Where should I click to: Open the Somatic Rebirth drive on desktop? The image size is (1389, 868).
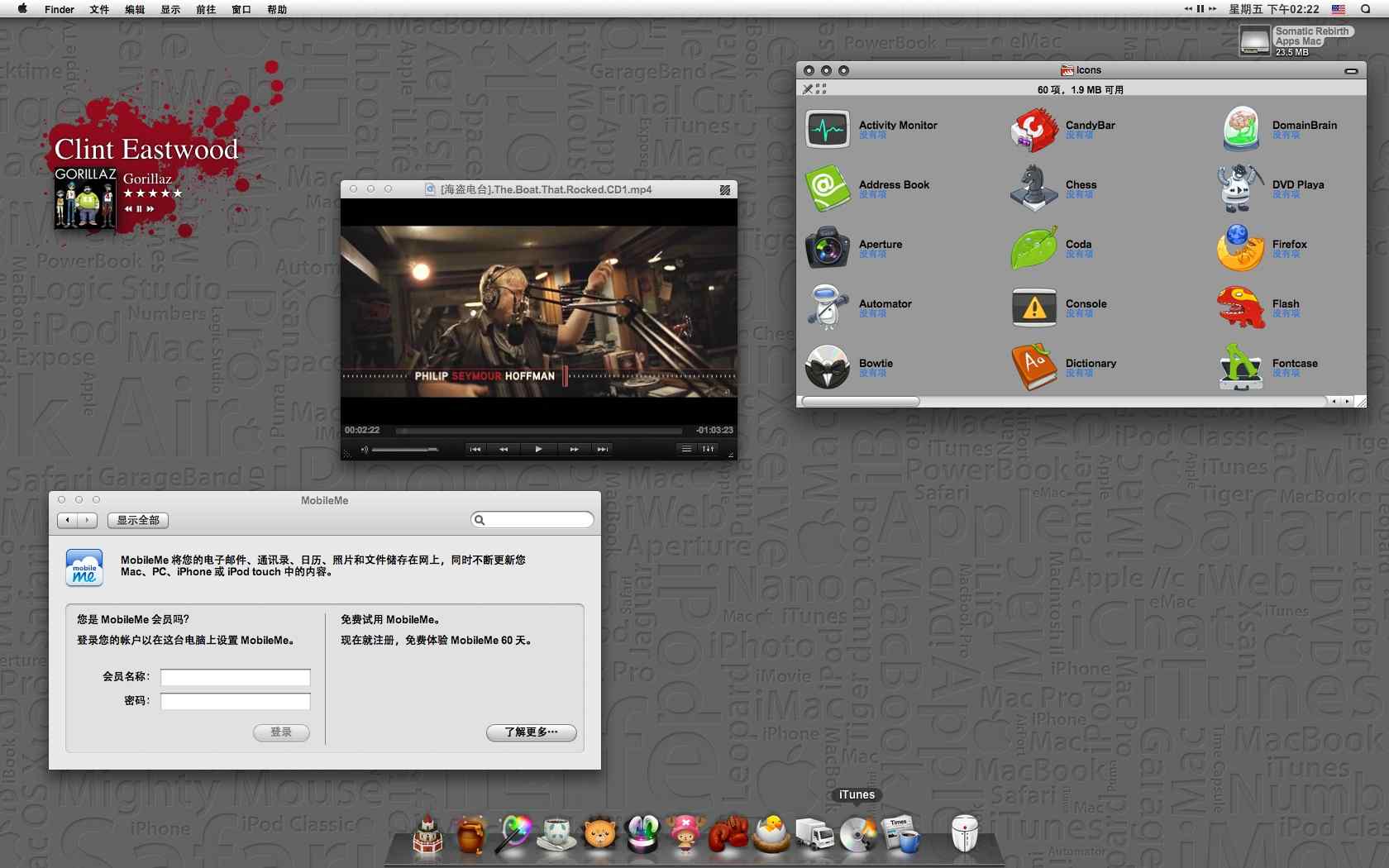[1254, 40]
